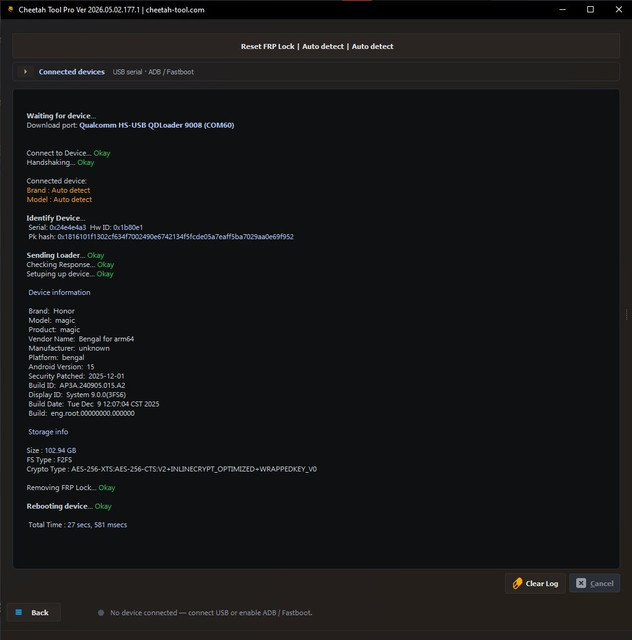Click the Cancel X icon
Image resolution: width=632 pixels, height=640 pixels.
click(x=581, y=583)
